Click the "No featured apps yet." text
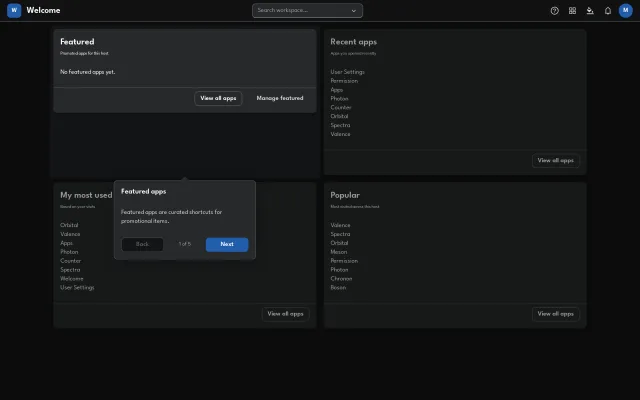Viewport: 640px width, 400px height. [x=88, y=72]
